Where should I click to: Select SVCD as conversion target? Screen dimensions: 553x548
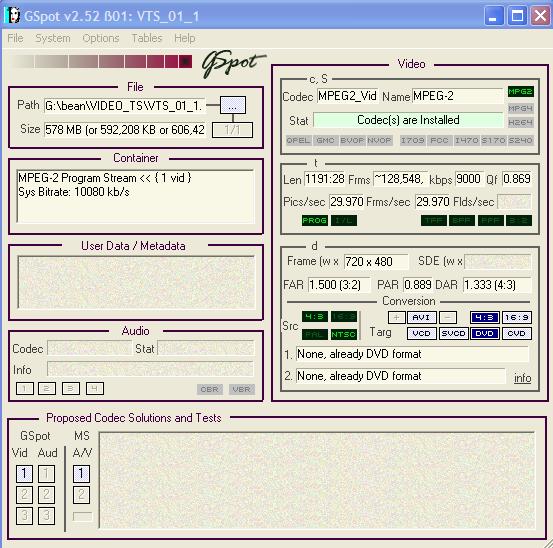tap(454, 333)
